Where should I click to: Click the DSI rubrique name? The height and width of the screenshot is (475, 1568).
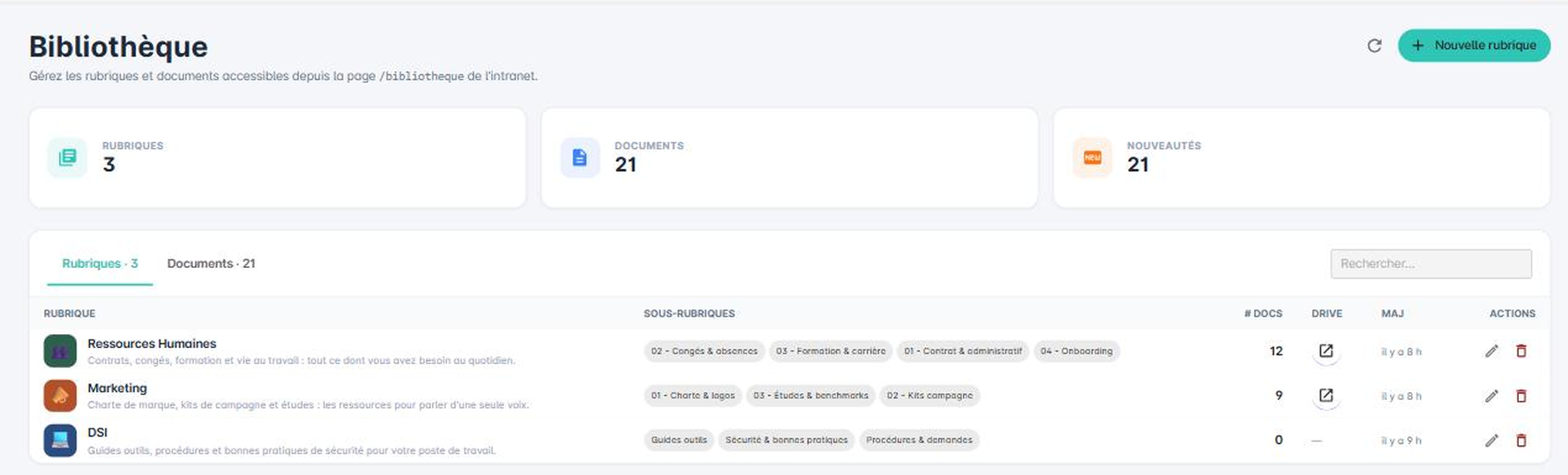[x=97, y=433]
